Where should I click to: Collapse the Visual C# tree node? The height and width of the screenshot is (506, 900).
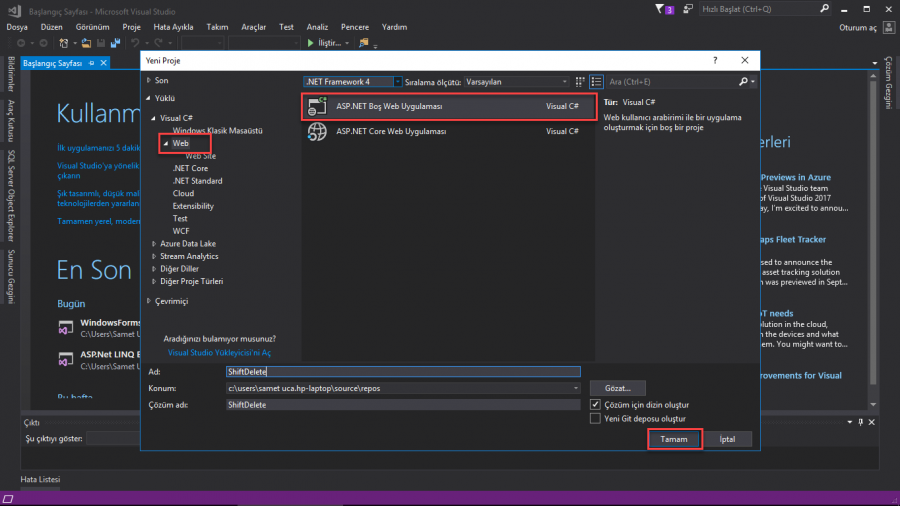(153, 118)
